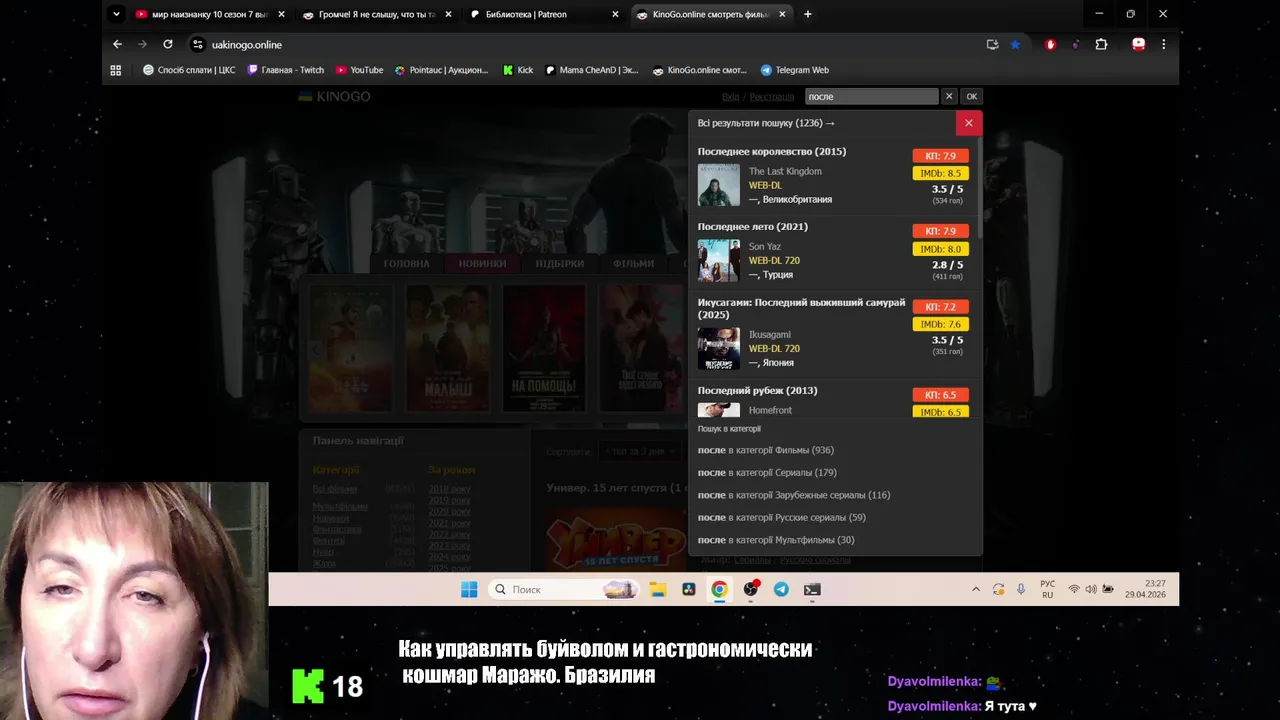View site information icon in address bar

(x=198, y=44)
